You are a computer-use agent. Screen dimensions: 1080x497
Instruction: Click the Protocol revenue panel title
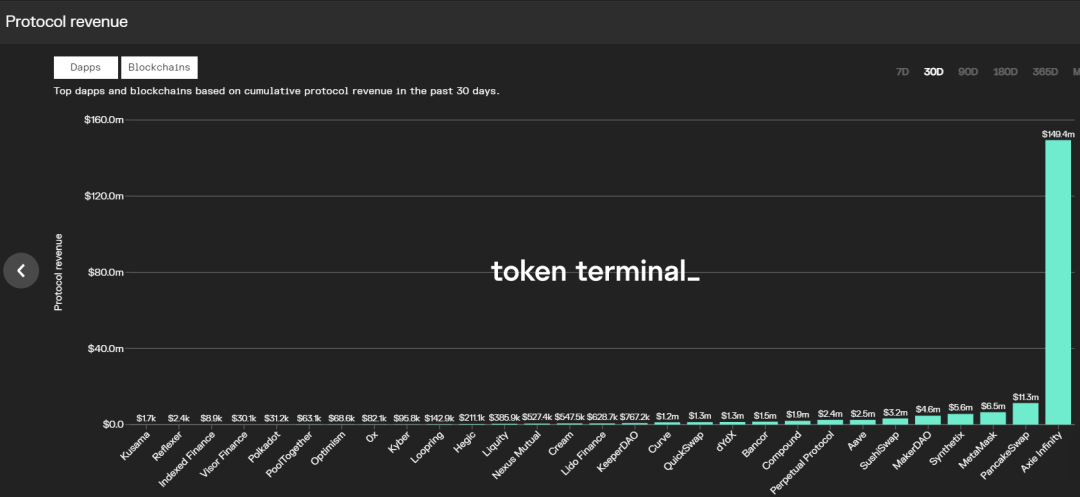67,21
